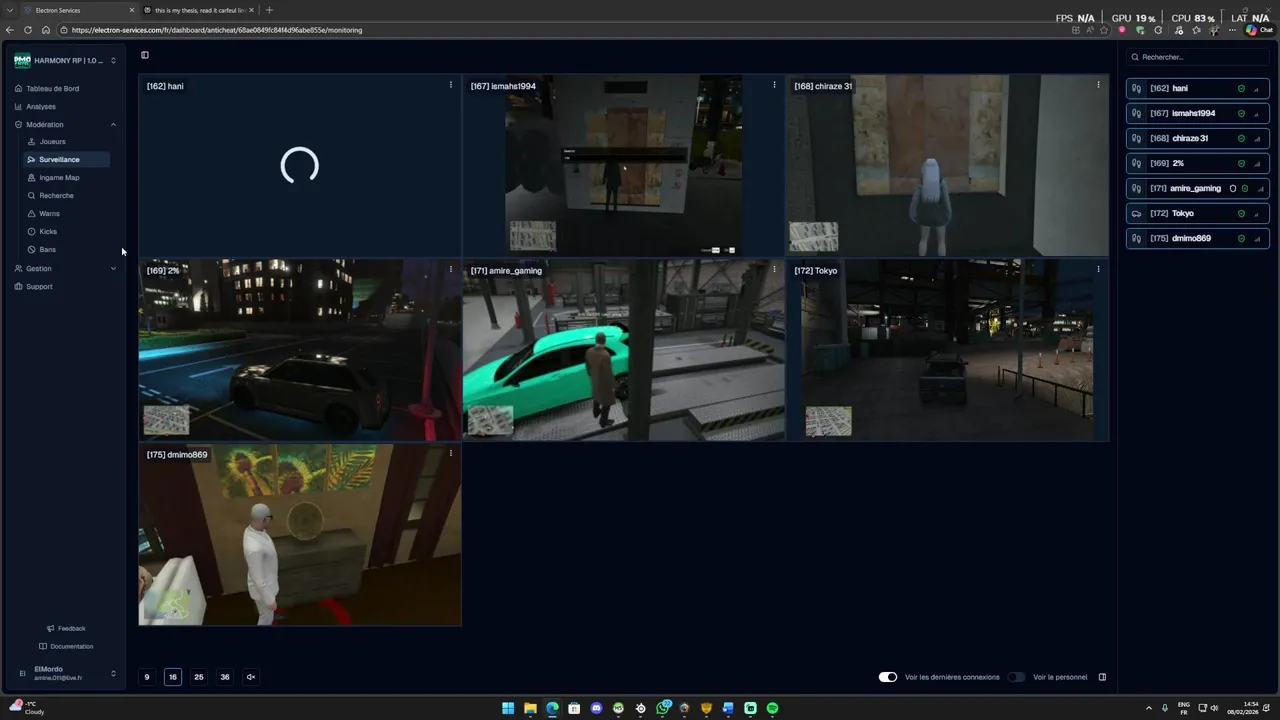1280x720 pixels.
Task: Click the signal bars icon on the 2% row
Action: pyautogui.click(x=1257, y=163)
